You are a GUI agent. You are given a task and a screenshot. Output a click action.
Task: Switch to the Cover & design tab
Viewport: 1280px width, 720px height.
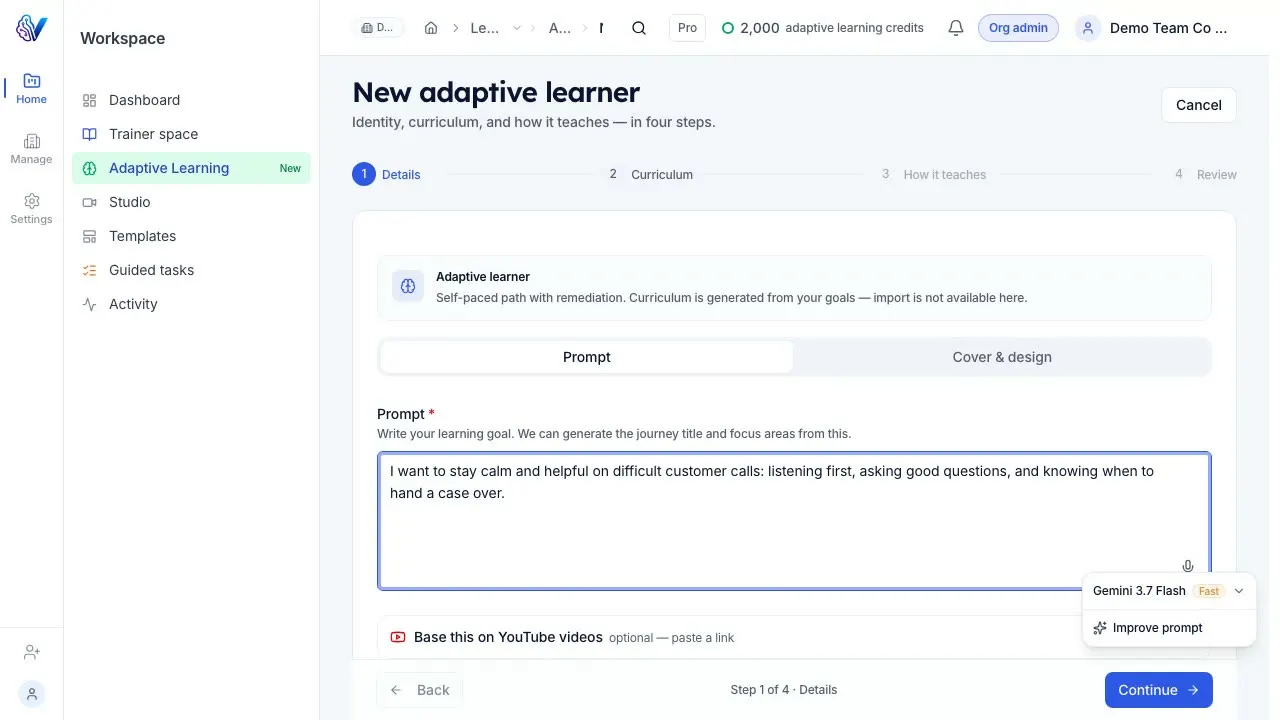1002,357
